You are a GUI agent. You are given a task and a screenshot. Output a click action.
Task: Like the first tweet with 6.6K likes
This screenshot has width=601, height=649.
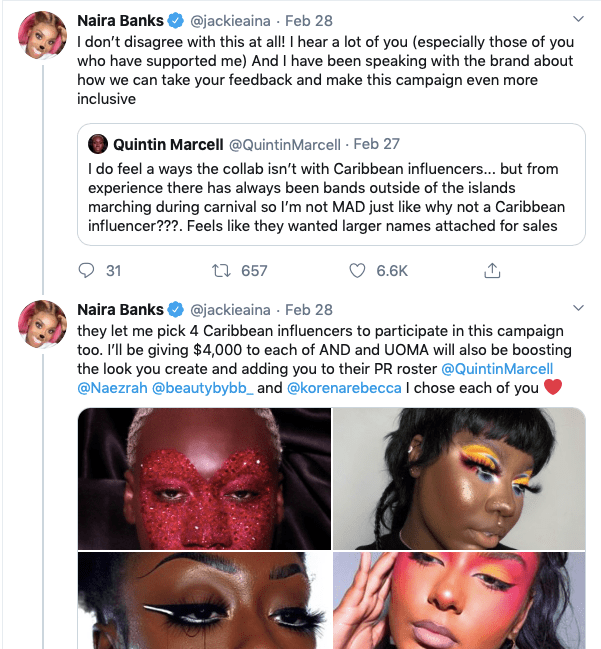357,271
